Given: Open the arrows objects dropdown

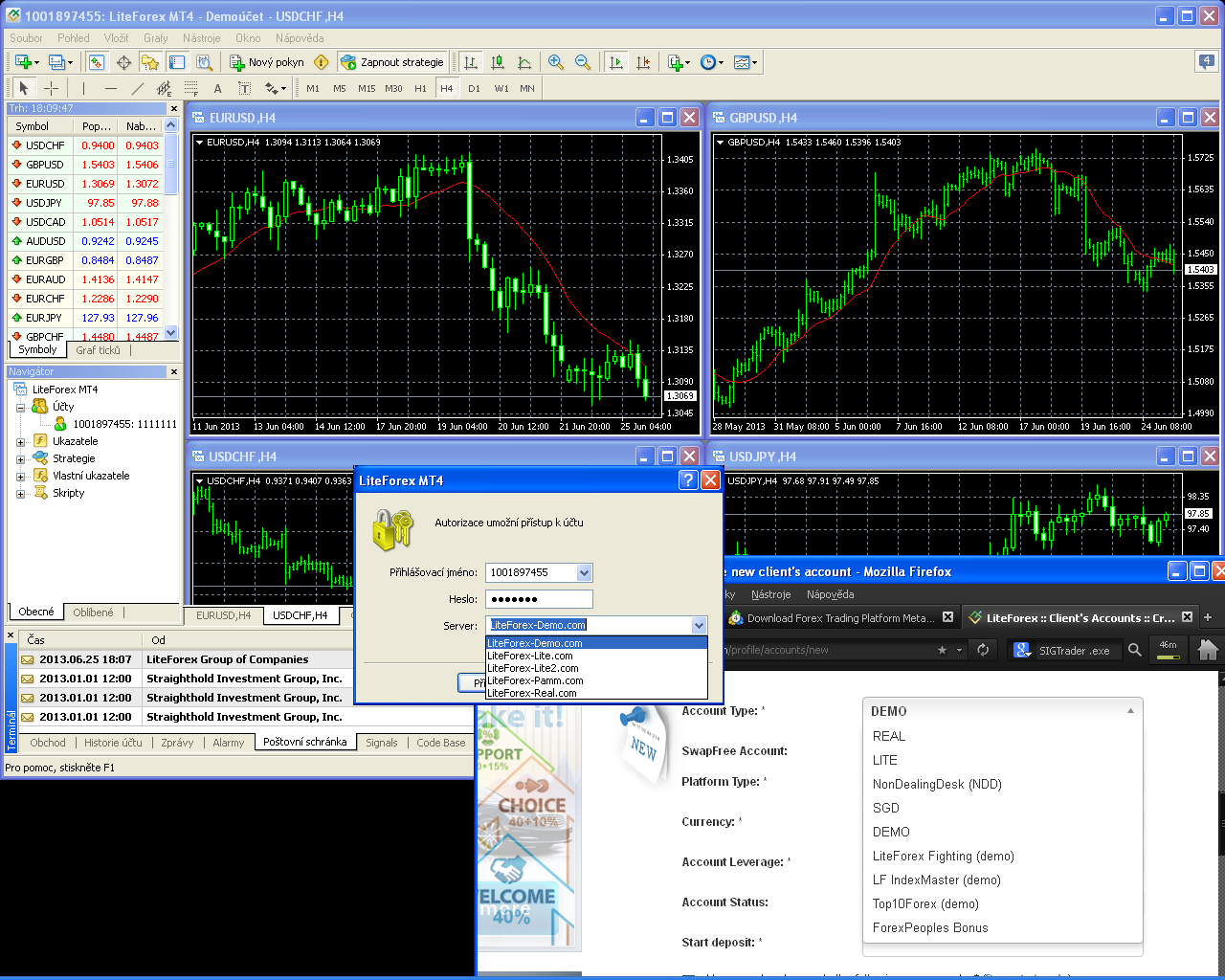Looking at the screenshot, I should [276, 88].
